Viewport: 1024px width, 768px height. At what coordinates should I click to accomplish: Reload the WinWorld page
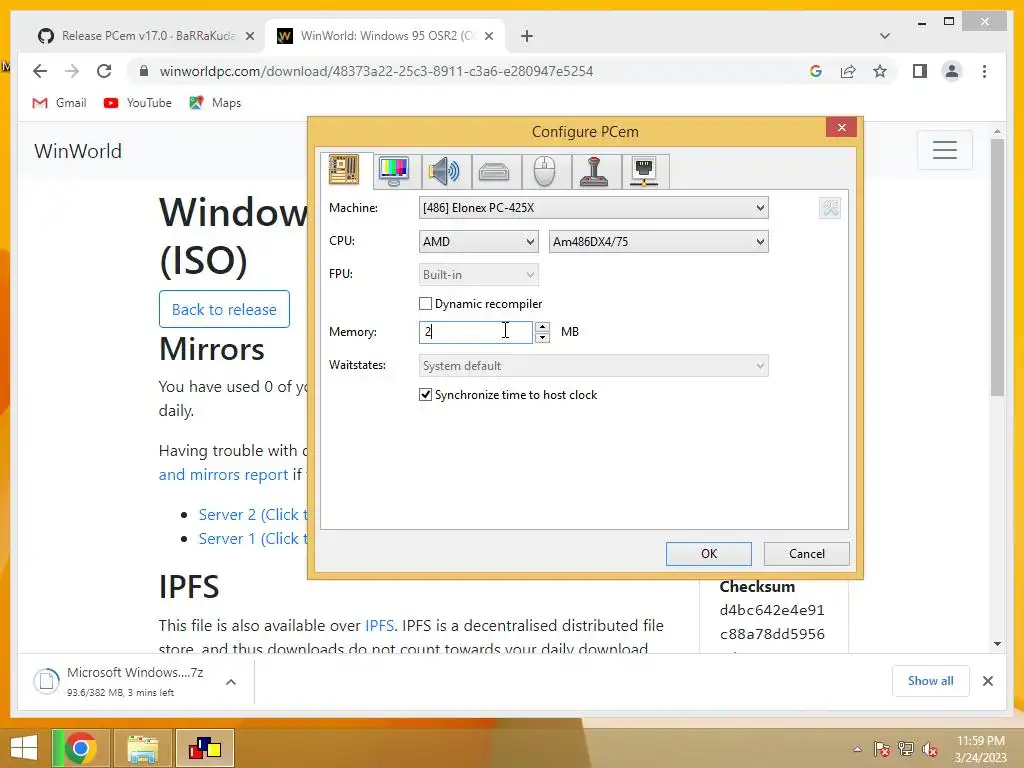[104, 71]
